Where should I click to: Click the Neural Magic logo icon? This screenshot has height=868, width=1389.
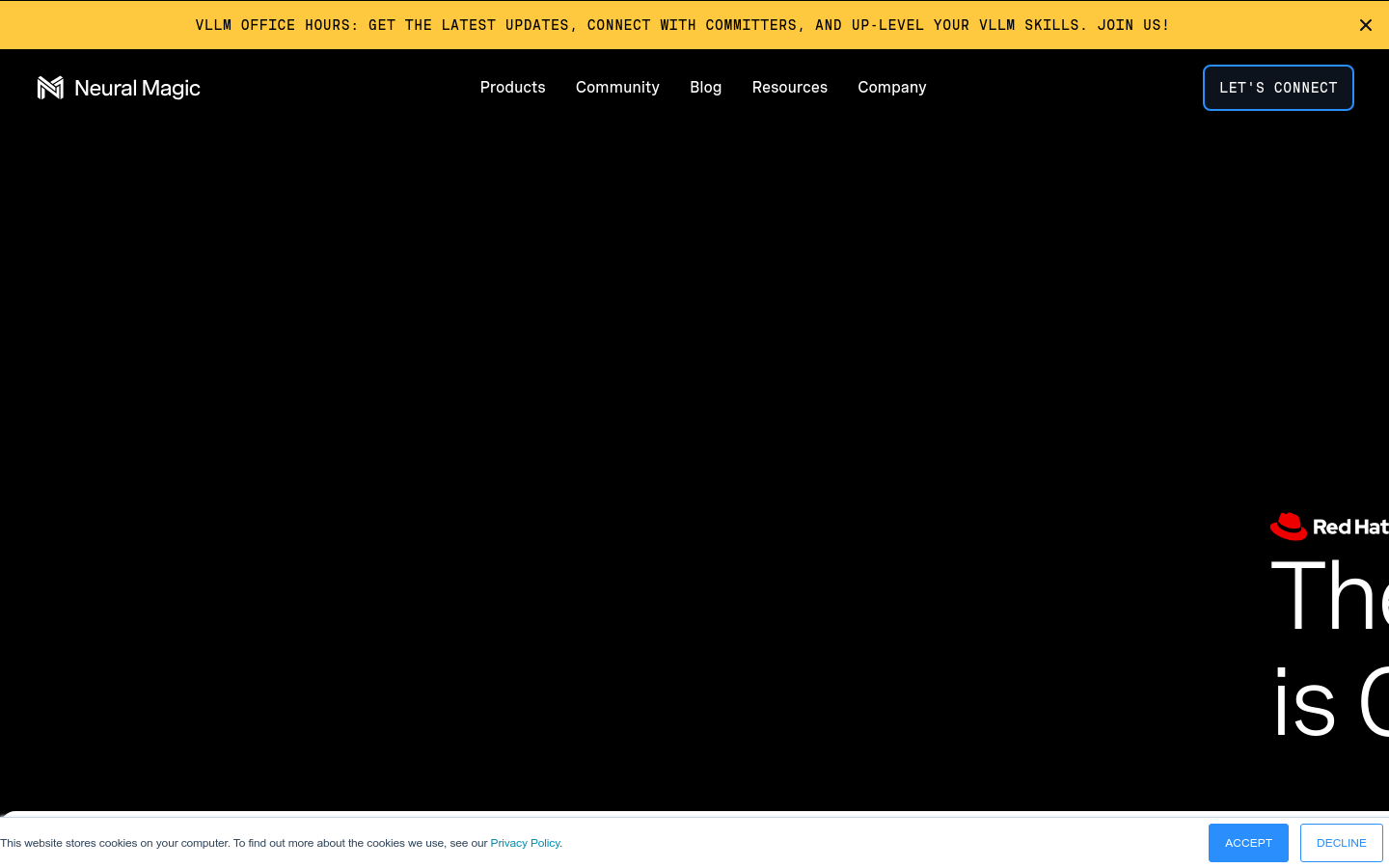pos(50,88)
